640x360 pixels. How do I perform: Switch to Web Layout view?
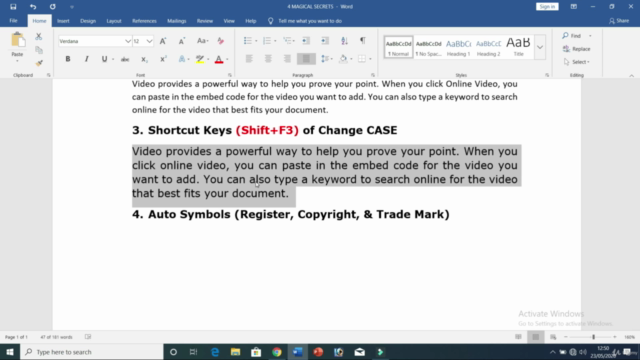(x=553, y=337)
